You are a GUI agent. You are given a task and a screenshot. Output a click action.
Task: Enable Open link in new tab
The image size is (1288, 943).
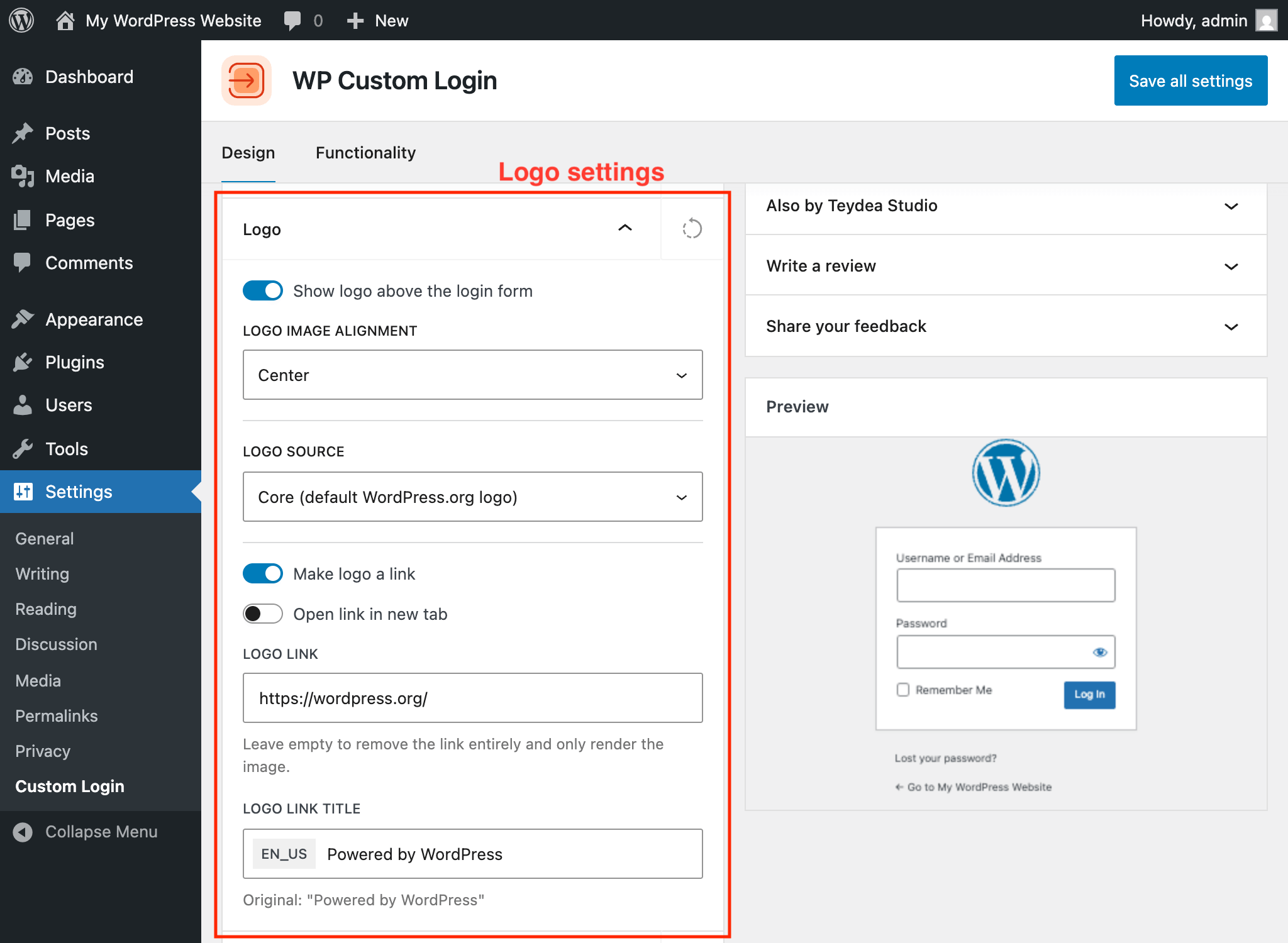(262, 614)
